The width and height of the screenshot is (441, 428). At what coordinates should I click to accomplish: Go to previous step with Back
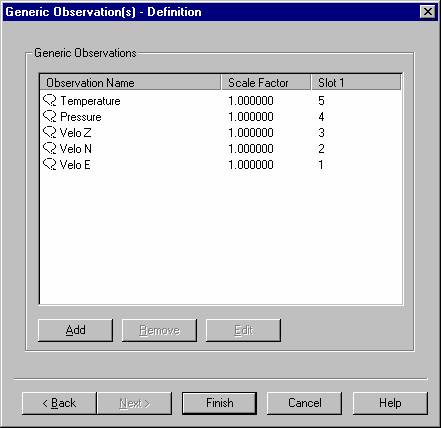[x=59, y=403]
